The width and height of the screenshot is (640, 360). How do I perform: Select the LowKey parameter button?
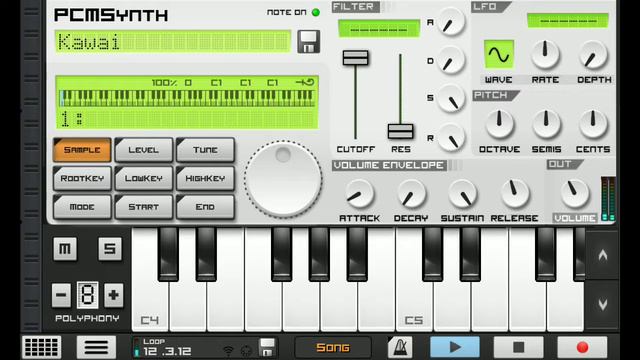coord(144,178)
